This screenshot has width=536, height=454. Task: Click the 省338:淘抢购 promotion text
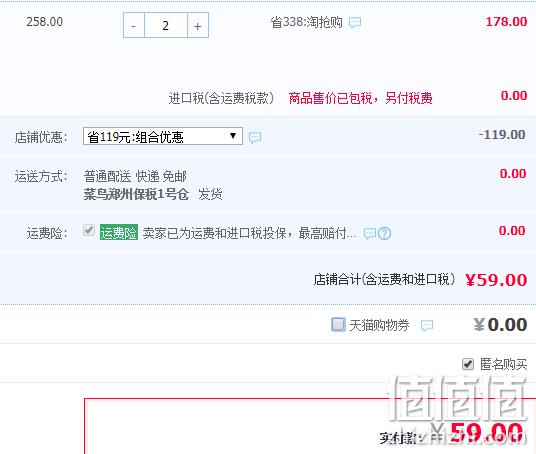(x=306, y=23)
